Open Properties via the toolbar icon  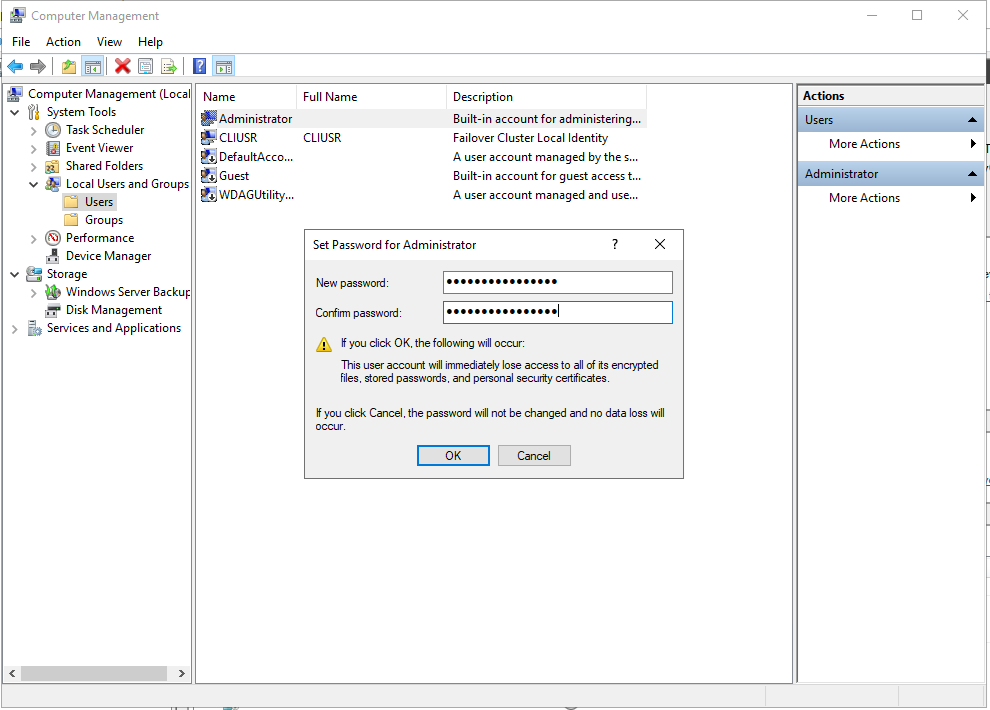click(x=146, y=66)
